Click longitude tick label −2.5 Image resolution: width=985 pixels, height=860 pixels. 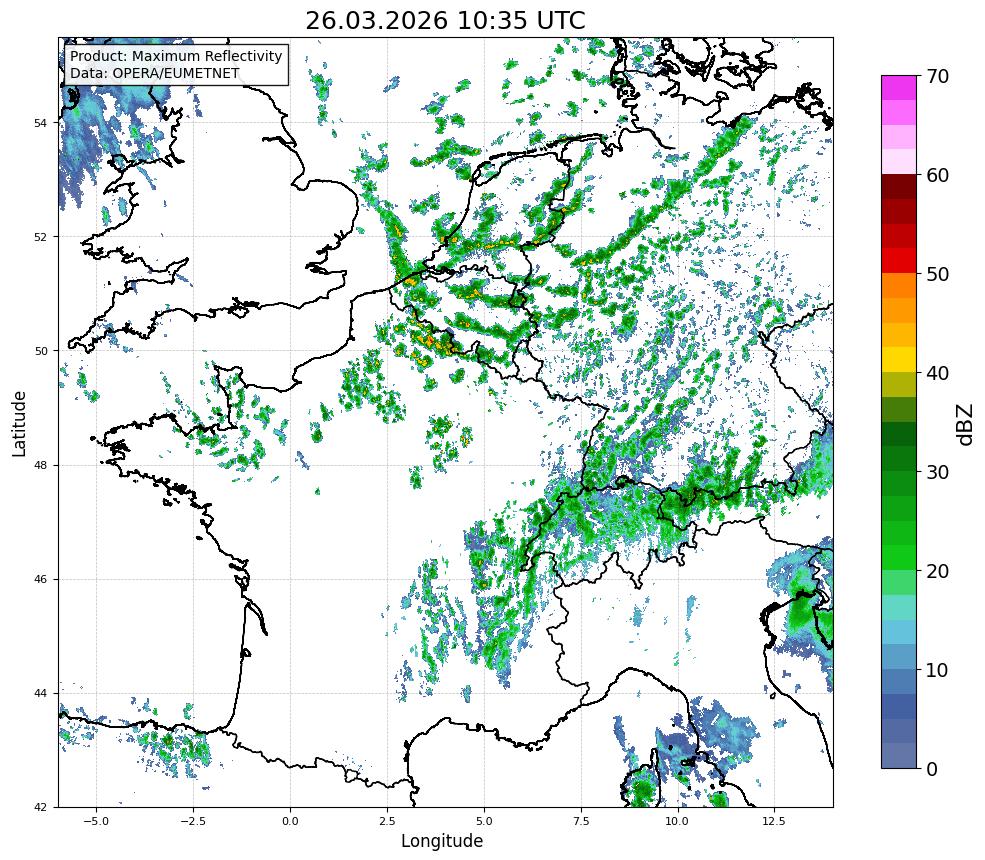(x=193, y=821)
